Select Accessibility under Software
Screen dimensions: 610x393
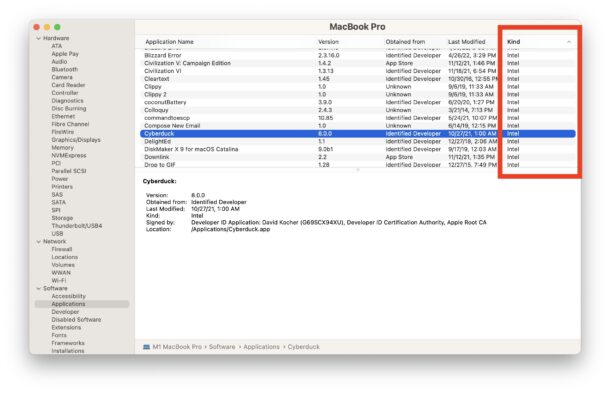coord(68,296)
